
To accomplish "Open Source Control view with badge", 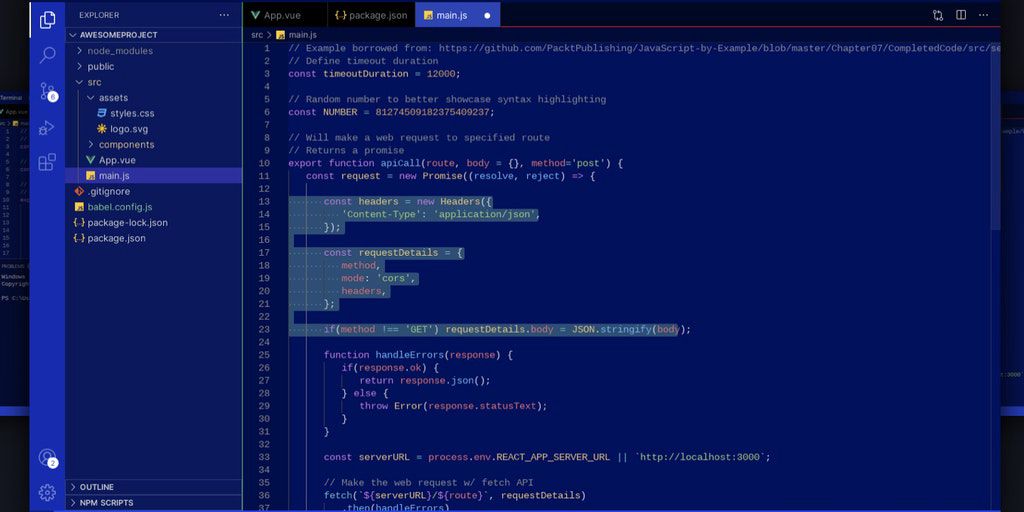I will [47, 91].
